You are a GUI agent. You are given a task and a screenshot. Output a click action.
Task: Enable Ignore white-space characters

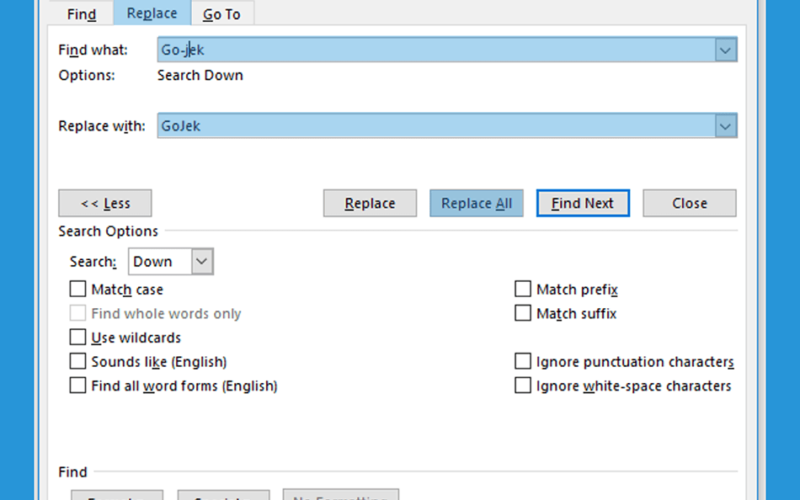[x=523, y=385]
